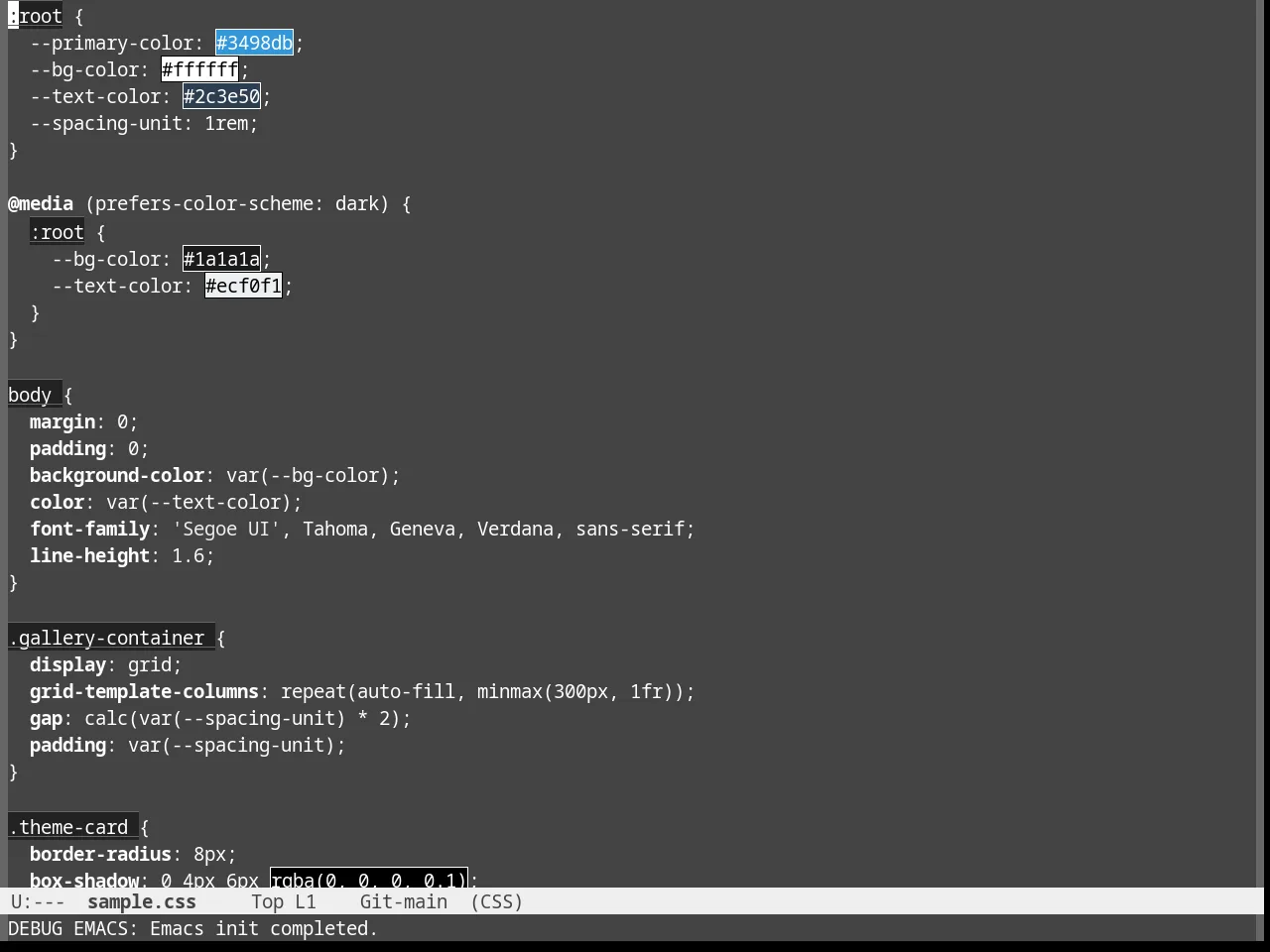Click the --primary-color variable name
The height and width of the screenshot is (952, 1270).
pos(111,43)
